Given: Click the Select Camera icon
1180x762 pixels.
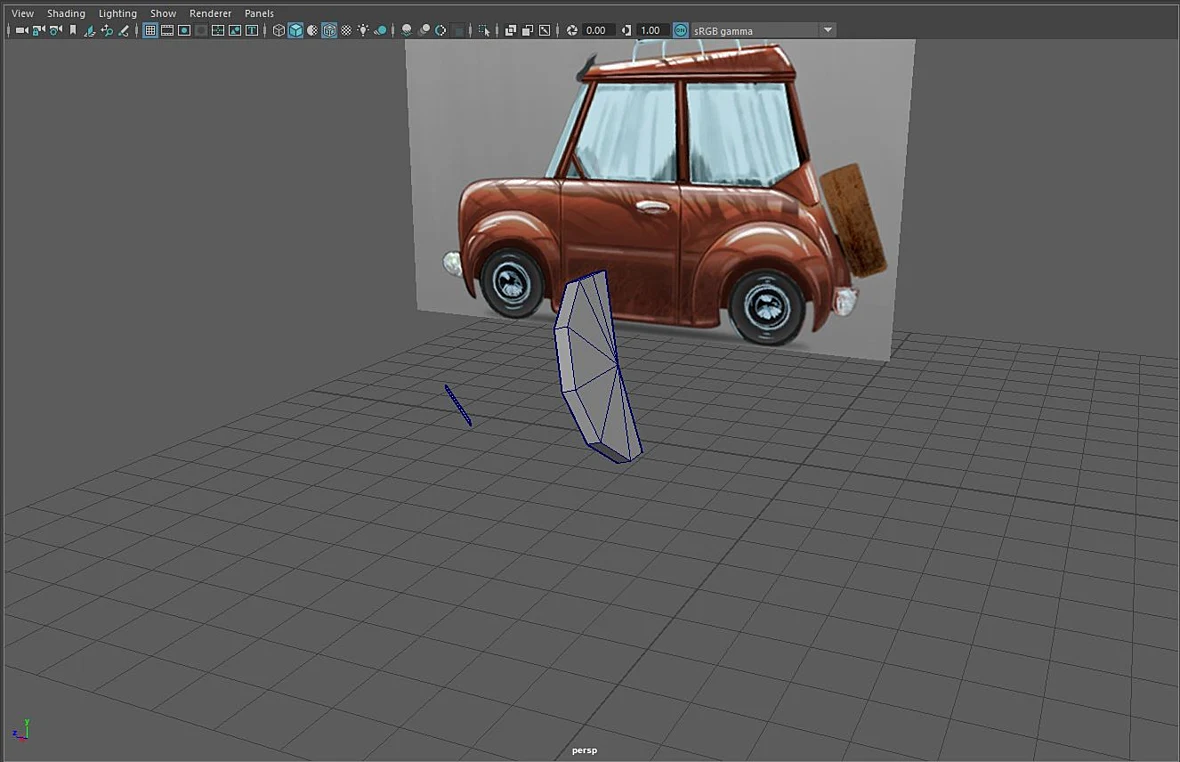Looking at the screenshot, I should pyautogui.click(x=22, y=30).
